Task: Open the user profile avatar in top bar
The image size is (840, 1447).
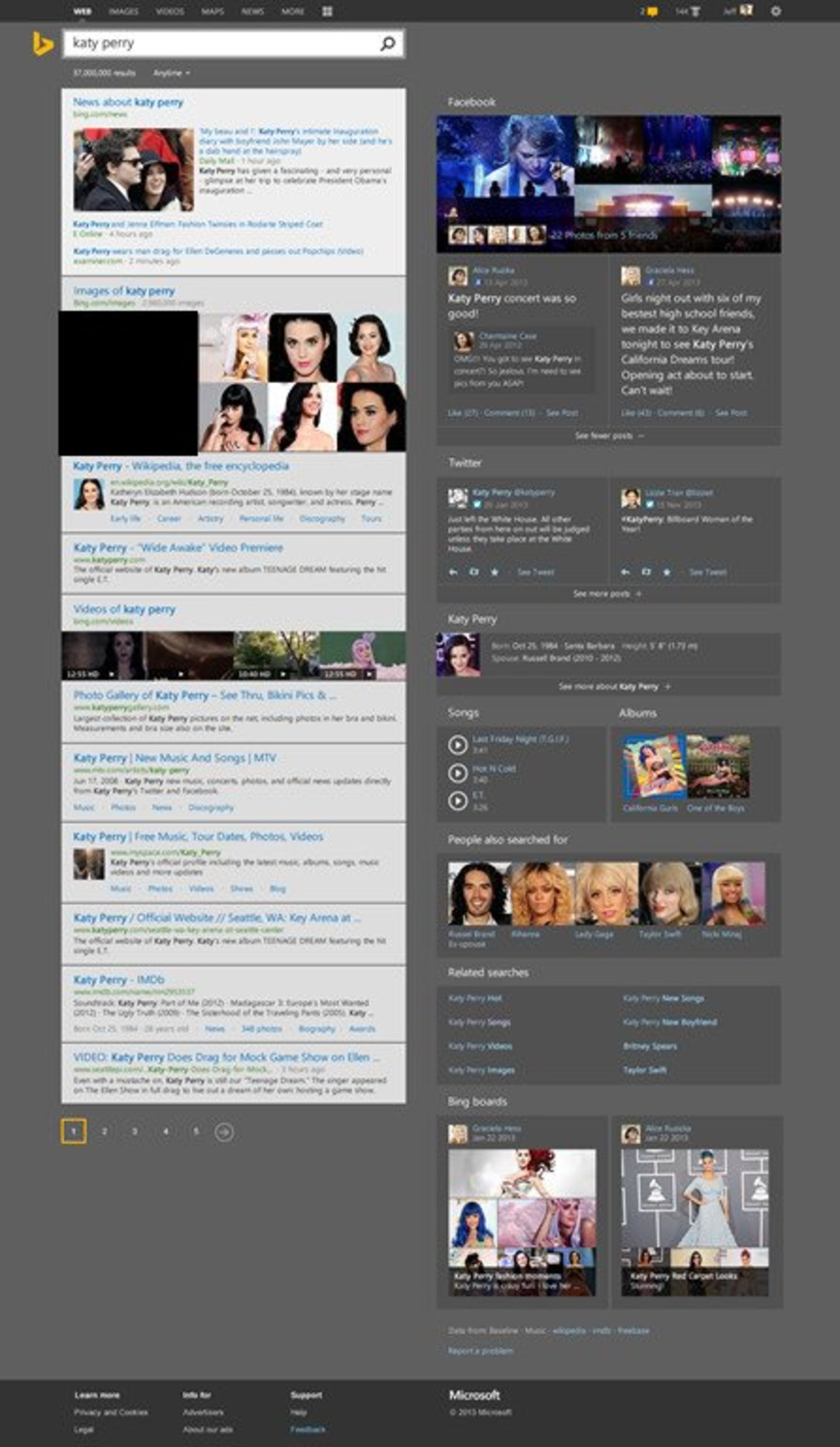Action: pos(746,11)
